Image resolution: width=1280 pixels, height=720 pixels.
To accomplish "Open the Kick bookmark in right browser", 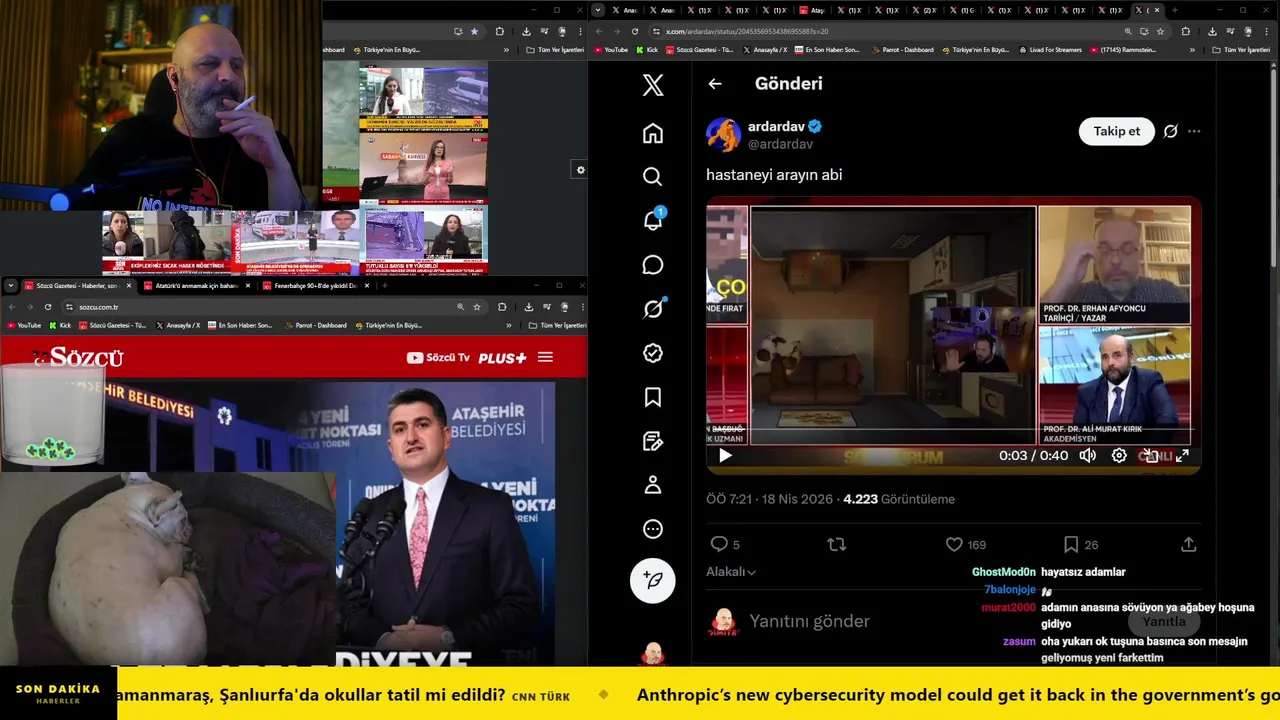I will point(646,49).
